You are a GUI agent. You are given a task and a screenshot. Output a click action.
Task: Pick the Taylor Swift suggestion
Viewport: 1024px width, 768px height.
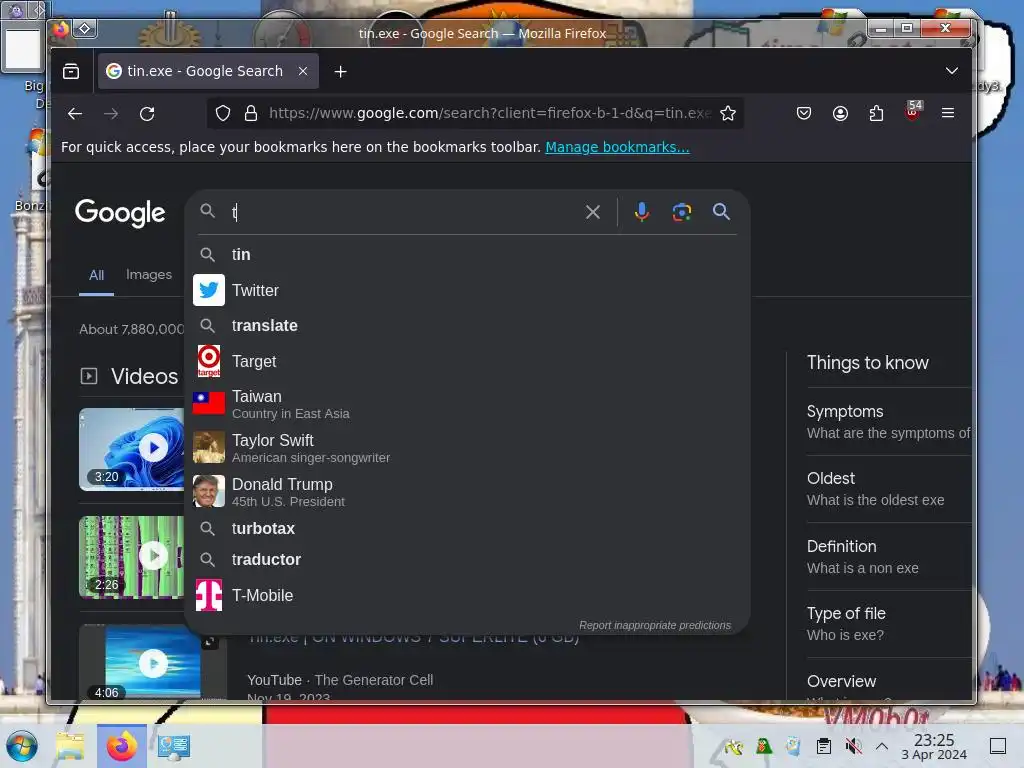tap(467, 448)
